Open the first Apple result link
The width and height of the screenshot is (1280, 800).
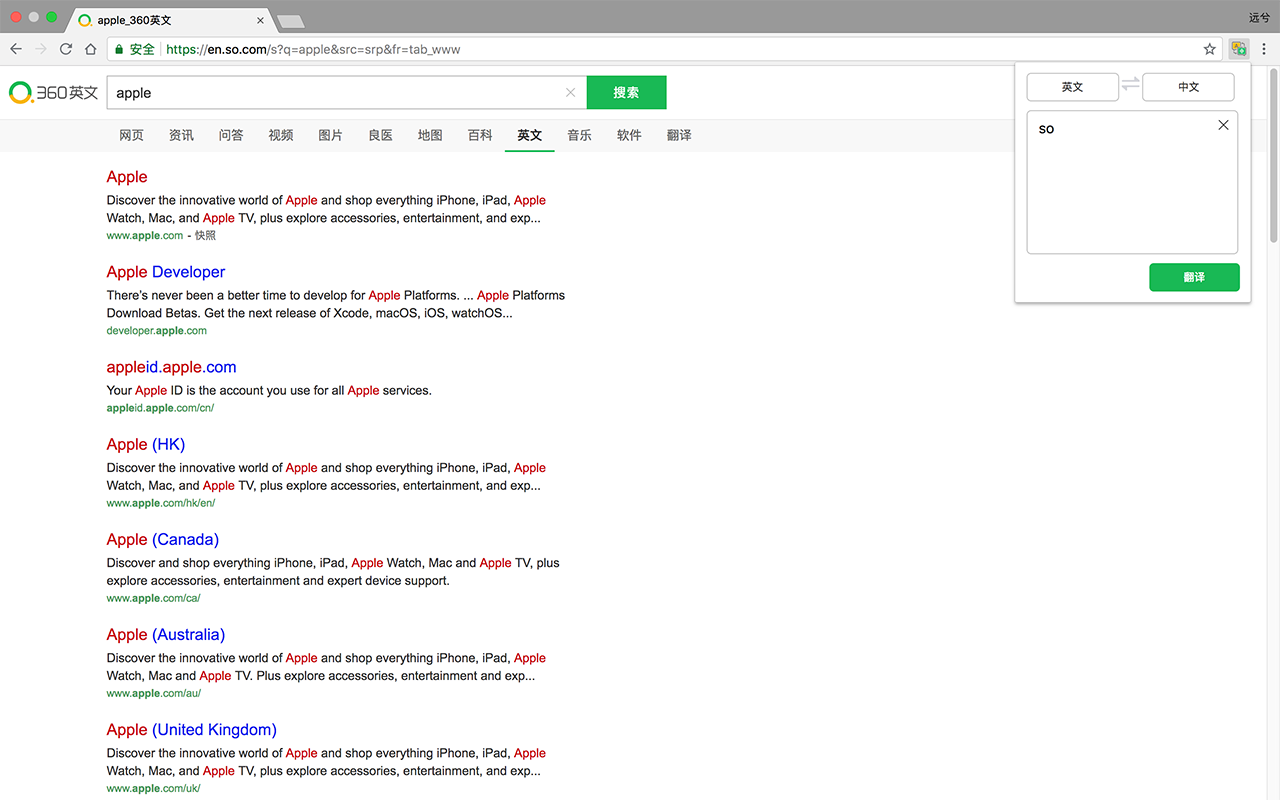point(127,177)
